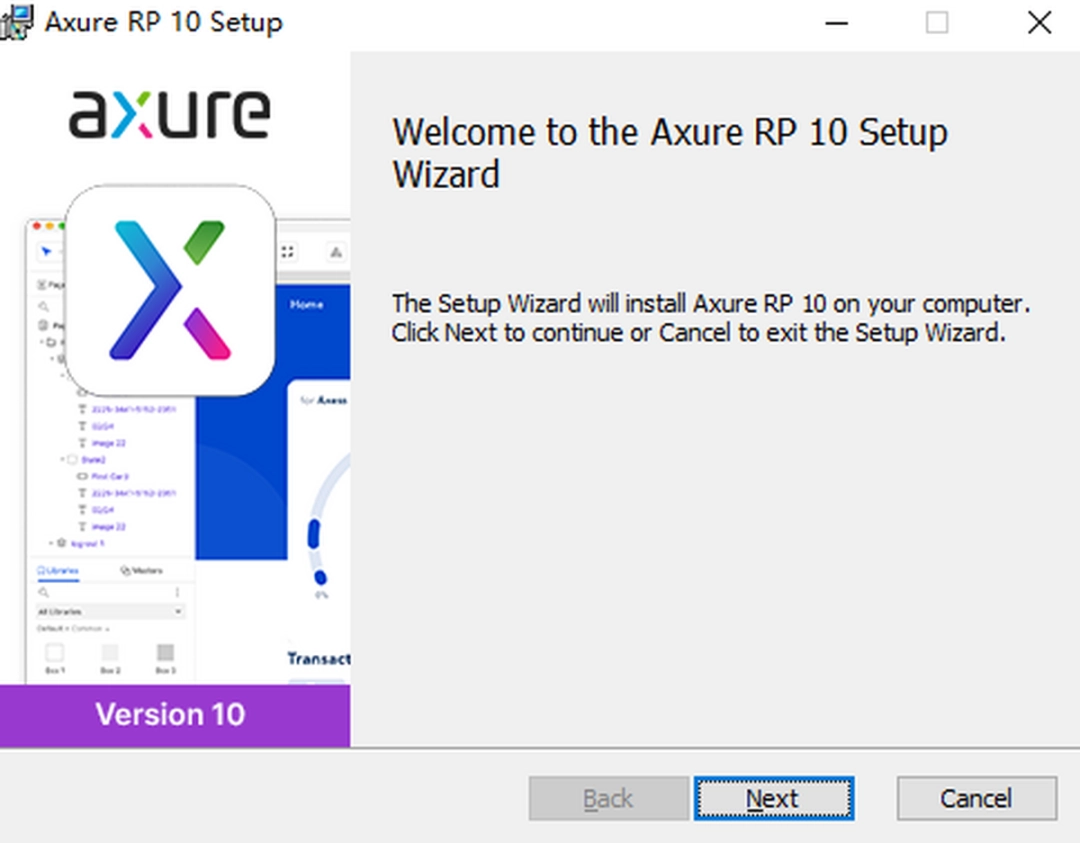Viewport: 1080px width, 843px height.
Task: Click the installer icon in the title bar
Action: pos(16,21)
